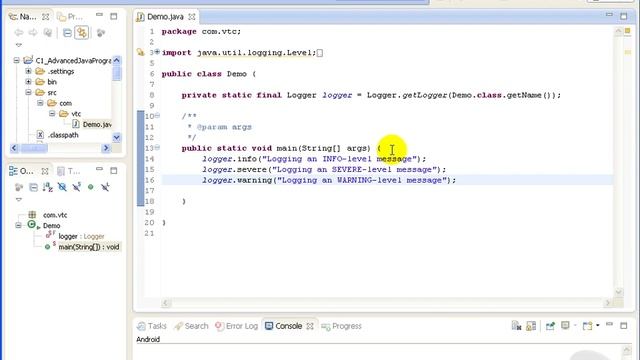Select Demo.java in the Navigator tree
This screenshot has width=640, height=360.
[92, 124]
